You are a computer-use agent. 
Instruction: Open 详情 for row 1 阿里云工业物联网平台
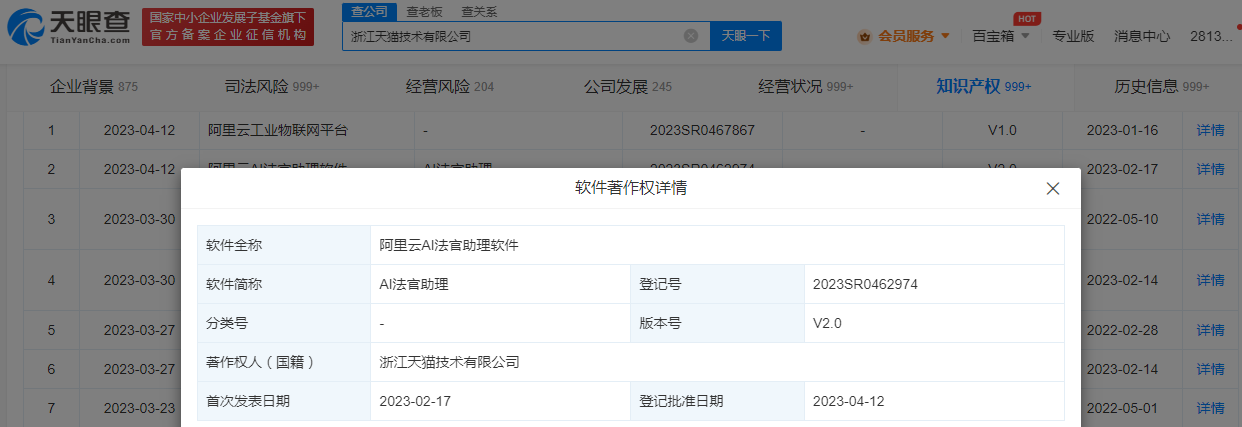(x=1211, y=130)
